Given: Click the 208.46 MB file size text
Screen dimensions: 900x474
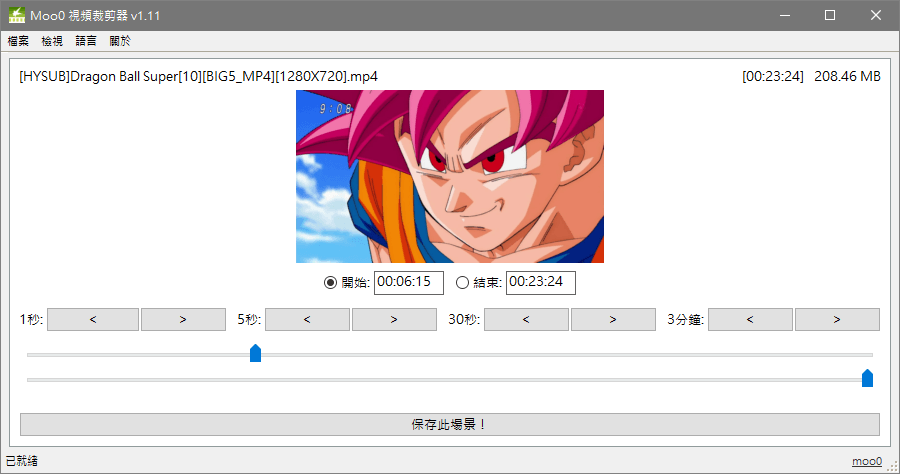Looking at the screenshot, I should pyautogui.click(x=847, y=76).
